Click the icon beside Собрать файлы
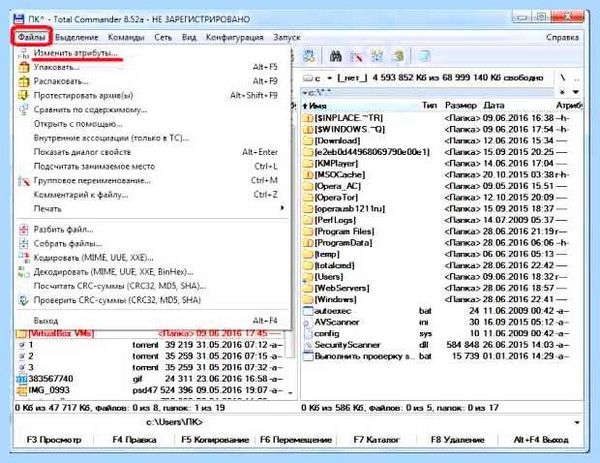 24,244
